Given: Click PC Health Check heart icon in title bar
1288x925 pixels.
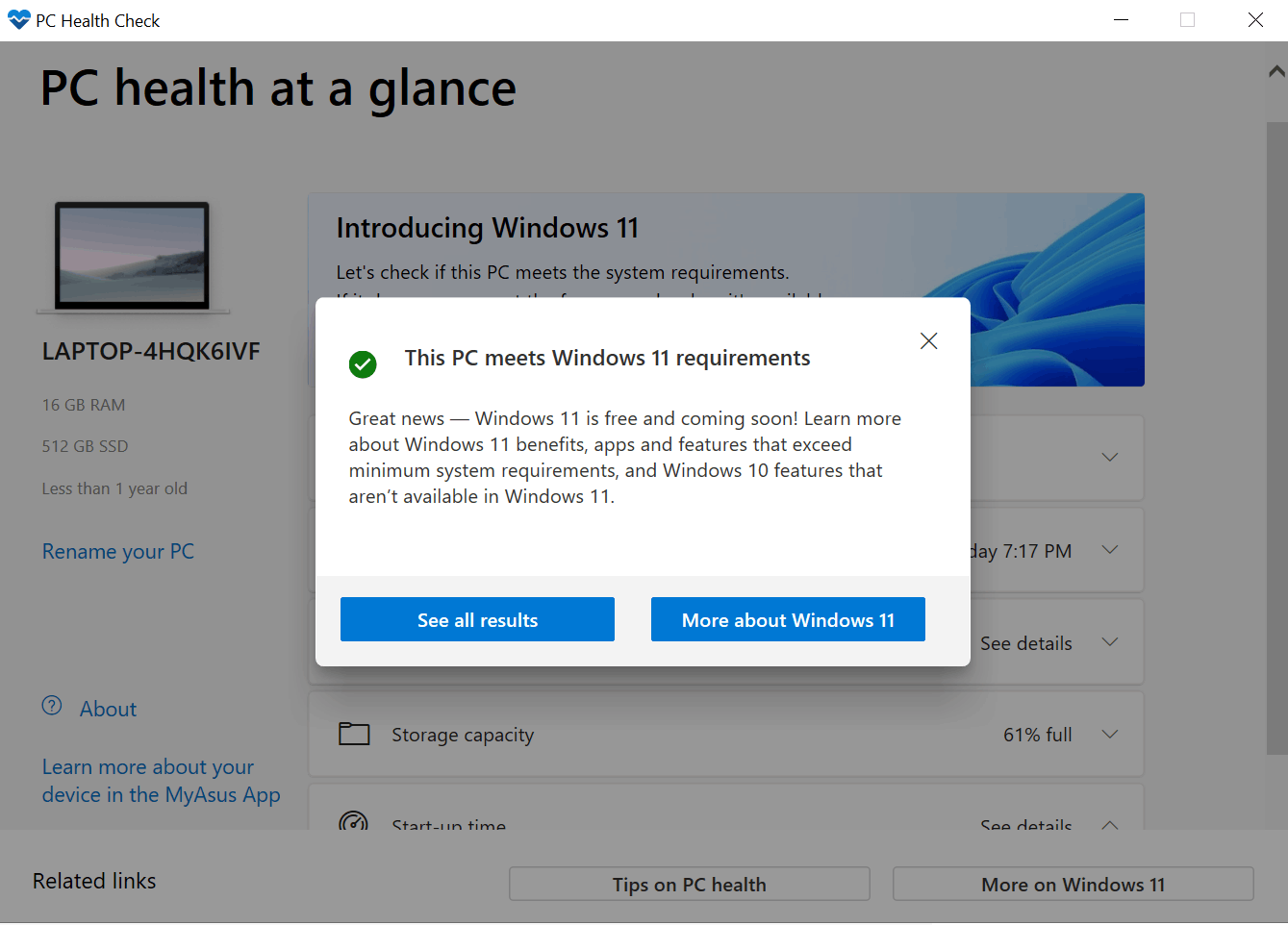Looking at the screenshot, I should (18, 20).
